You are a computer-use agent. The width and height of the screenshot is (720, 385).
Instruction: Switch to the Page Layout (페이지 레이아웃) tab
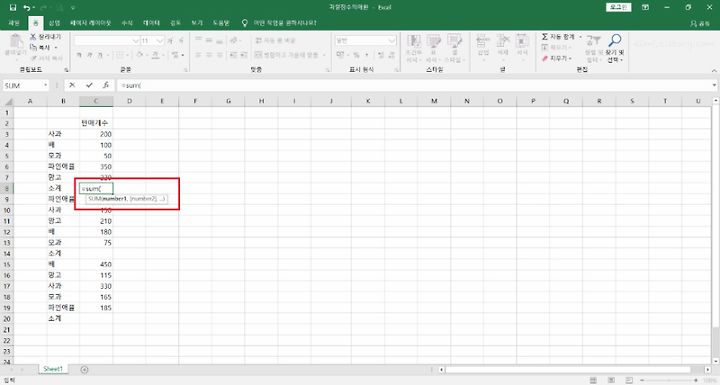(x=90, y=23)
